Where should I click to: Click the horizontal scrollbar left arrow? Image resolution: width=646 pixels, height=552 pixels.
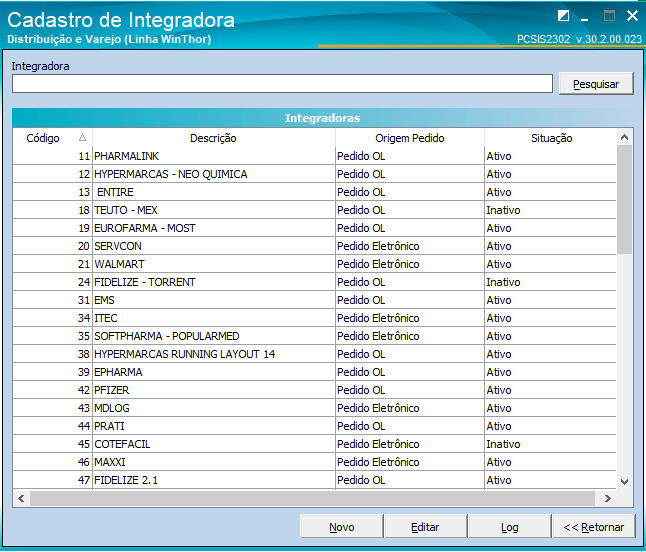tap(21, 498)
